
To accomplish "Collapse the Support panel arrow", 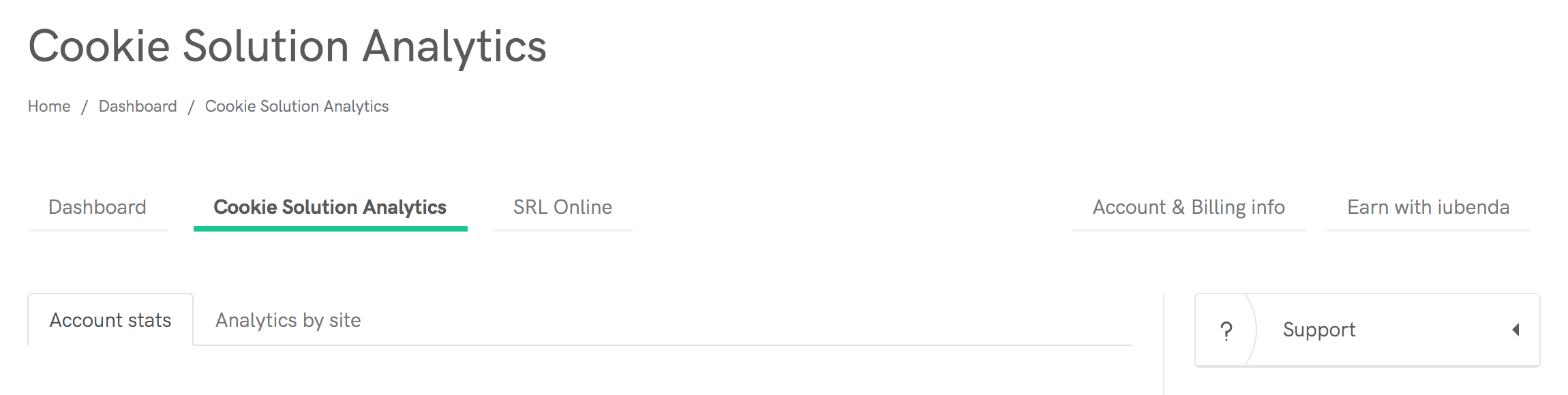I will 1516,330.
